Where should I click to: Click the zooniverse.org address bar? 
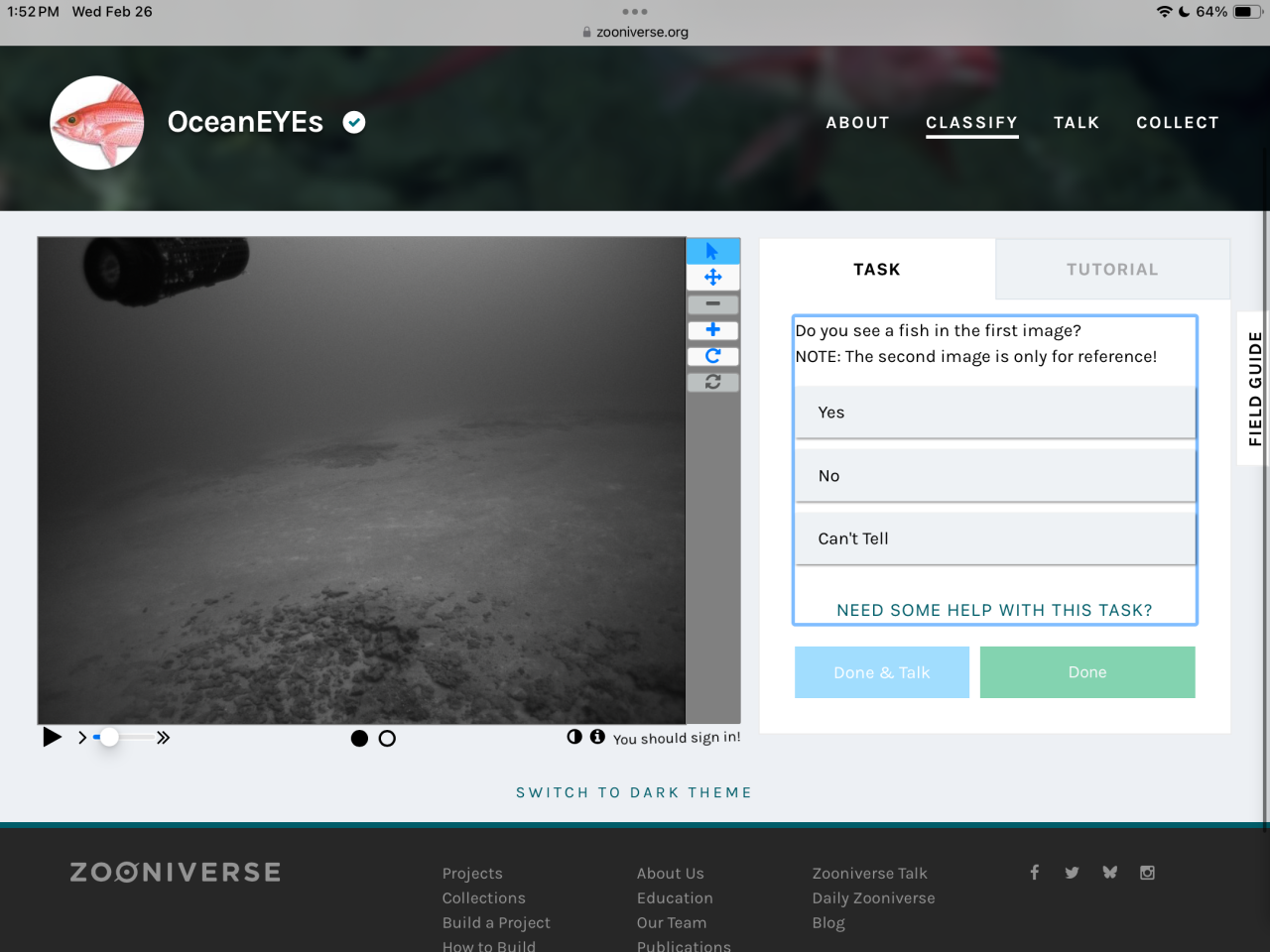coord(635,32)
